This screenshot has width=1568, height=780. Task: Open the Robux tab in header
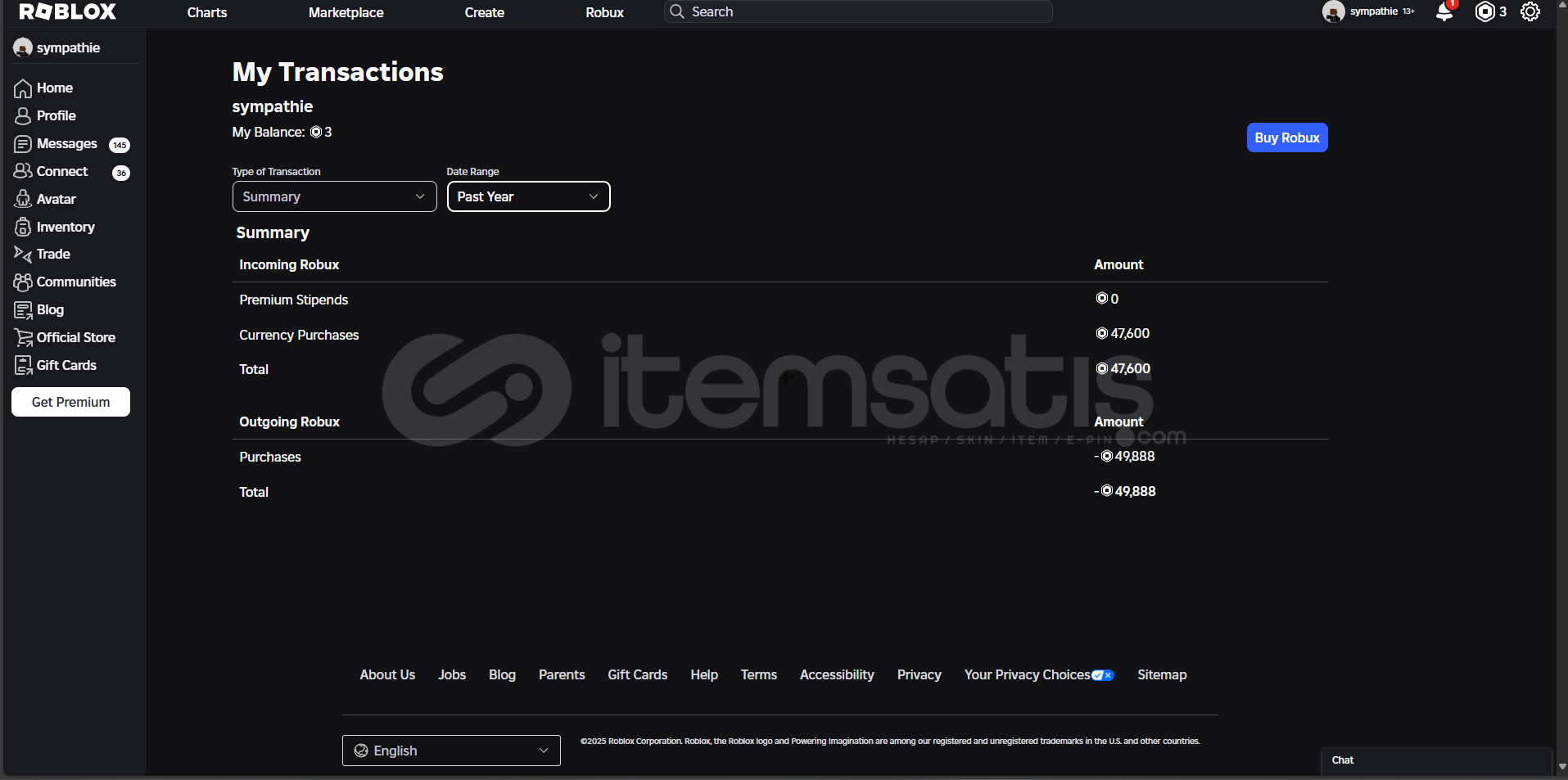coord(605,12)
